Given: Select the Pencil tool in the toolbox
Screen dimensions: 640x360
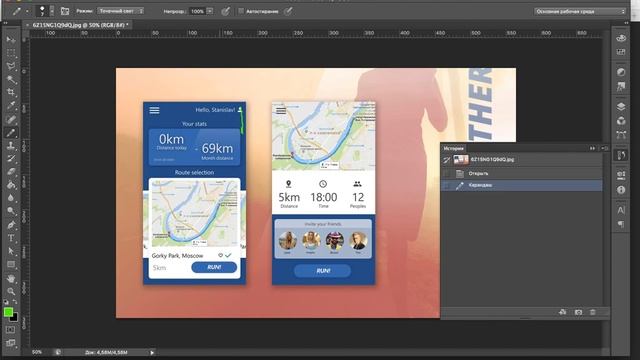Looking at the screenshot, I should [x=11, y=132].
